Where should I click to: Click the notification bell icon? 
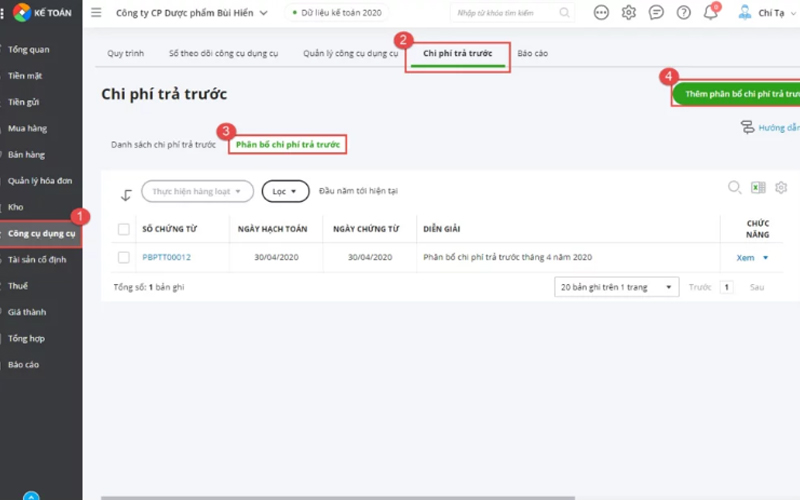711,13
